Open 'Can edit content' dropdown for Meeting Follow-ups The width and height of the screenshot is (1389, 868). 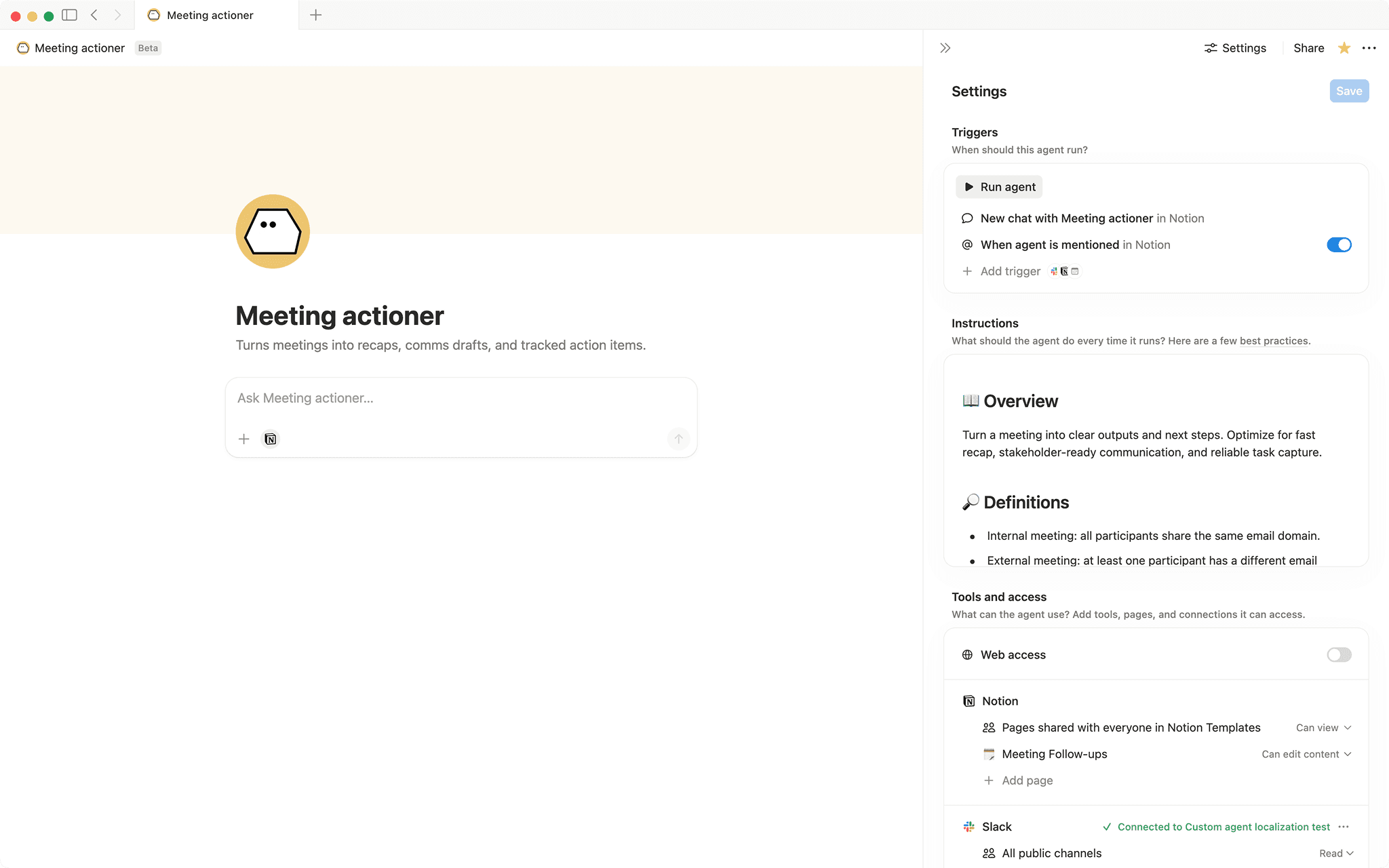click(1306, 753)
